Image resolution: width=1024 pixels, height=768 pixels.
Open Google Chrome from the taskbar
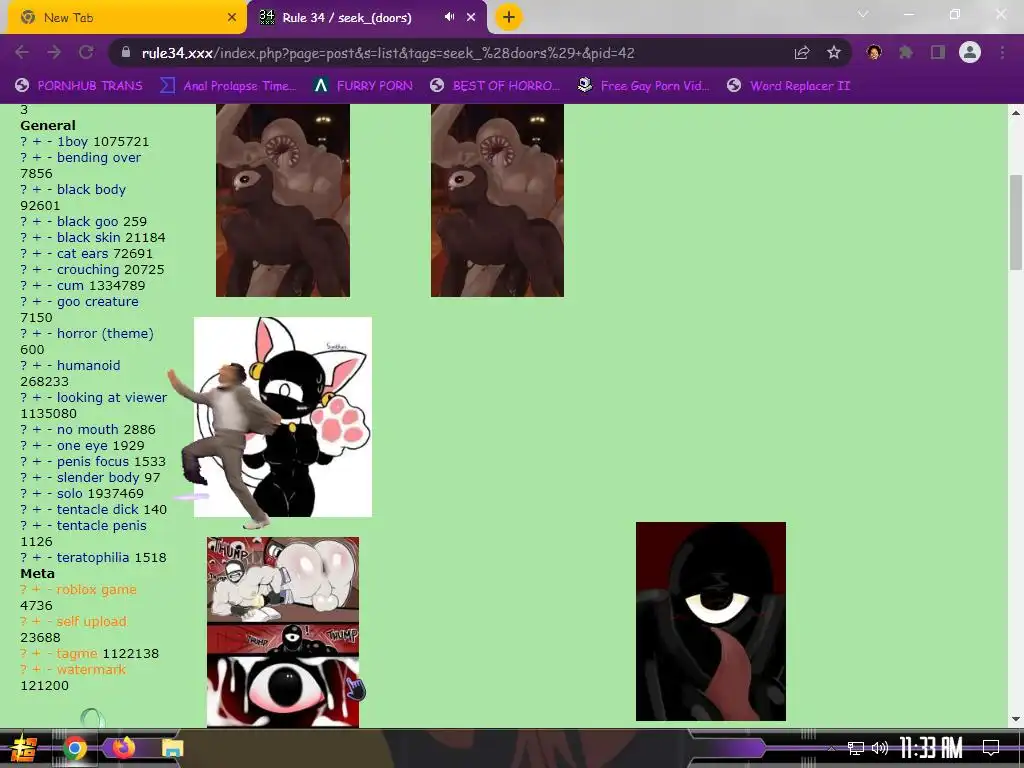[75, 748]
